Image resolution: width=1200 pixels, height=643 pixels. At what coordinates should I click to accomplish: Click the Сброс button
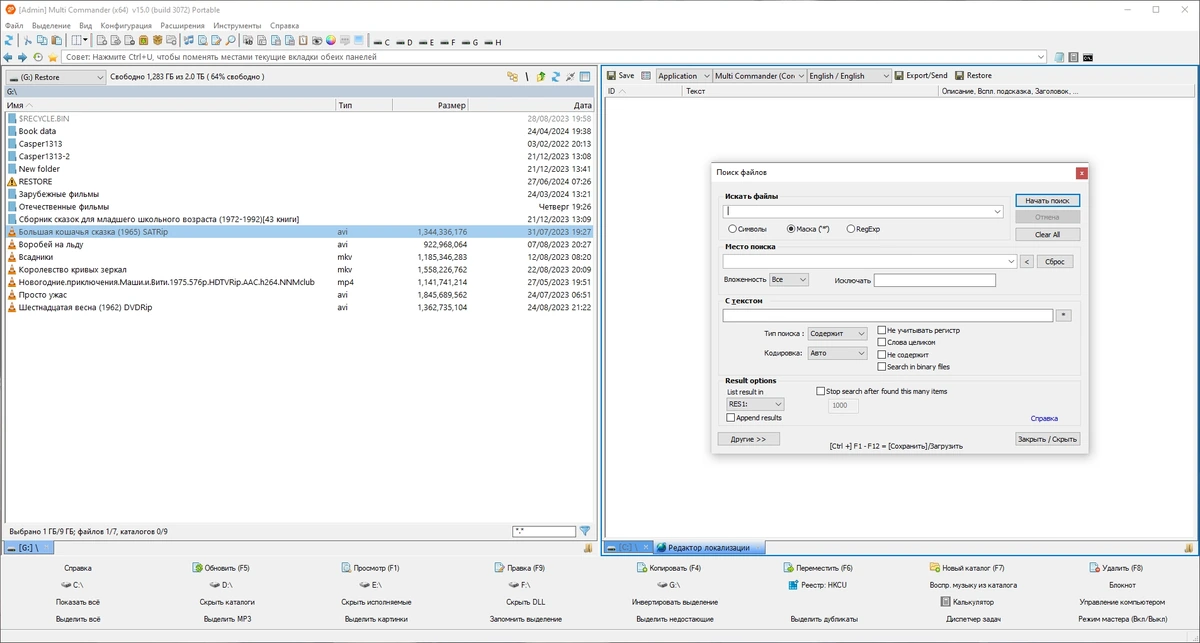tap(1054, 261)
